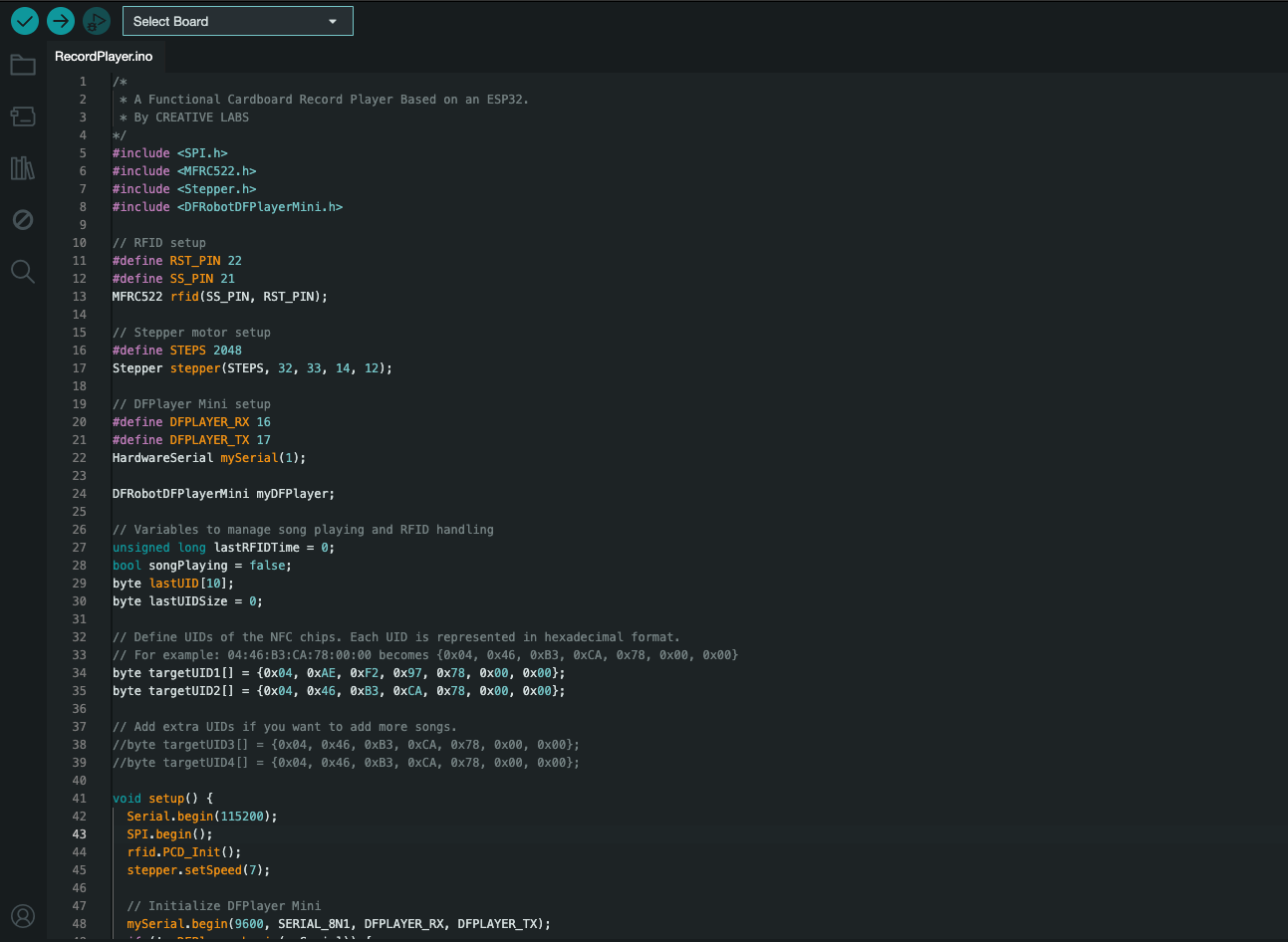Open the Debug sidebar panel
This screenshot has height=942, width=1288.
click(23, 220)
